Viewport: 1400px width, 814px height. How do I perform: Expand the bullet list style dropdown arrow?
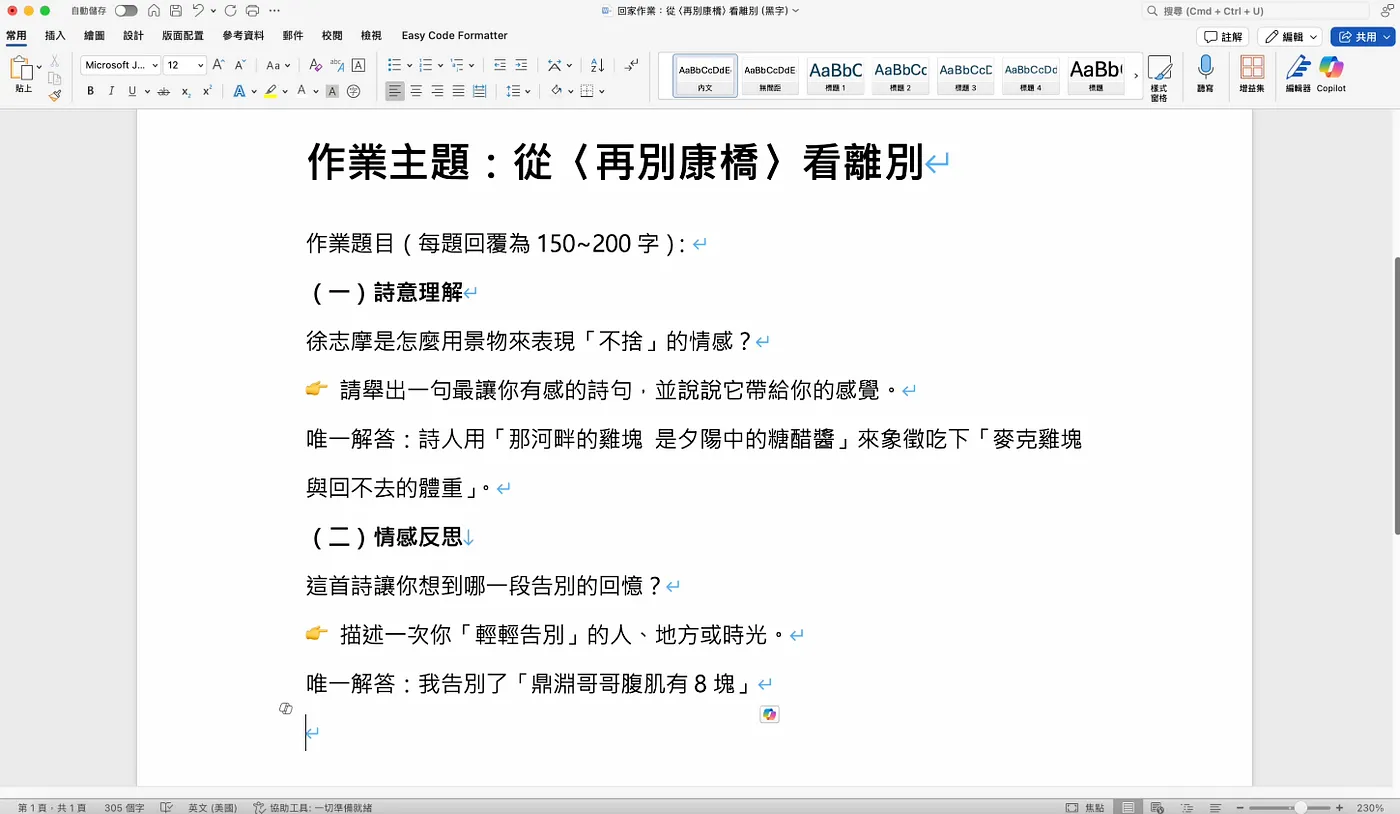click(409, 65)
